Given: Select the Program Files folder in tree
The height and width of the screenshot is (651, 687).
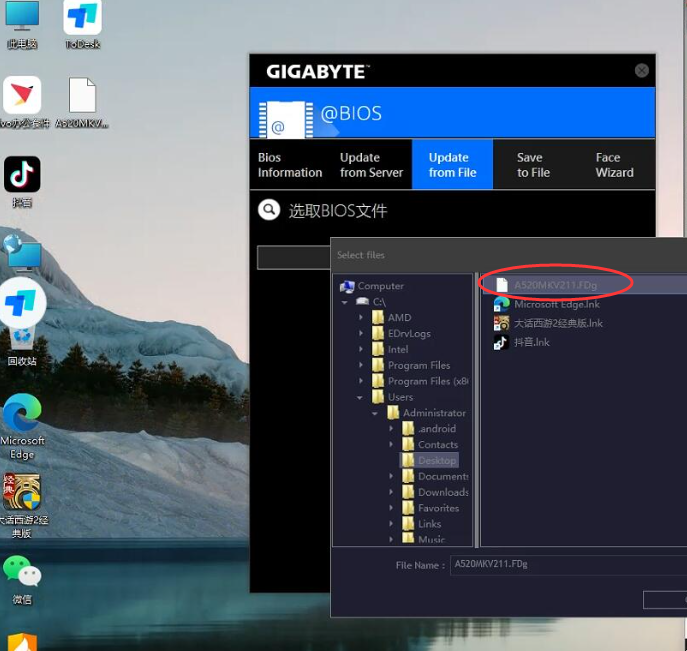Looking at the screenshot, I should click(x=418, y=365).
